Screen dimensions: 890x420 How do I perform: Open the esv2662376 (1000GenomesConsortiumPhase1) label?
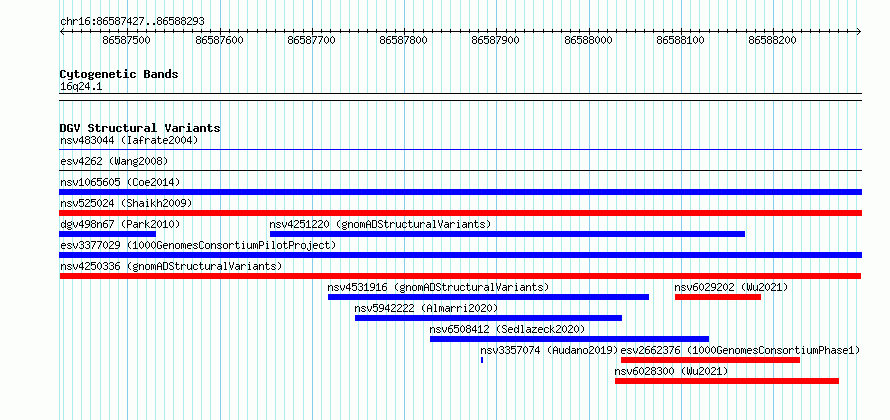pyautogui.click(x=741, y=350)
